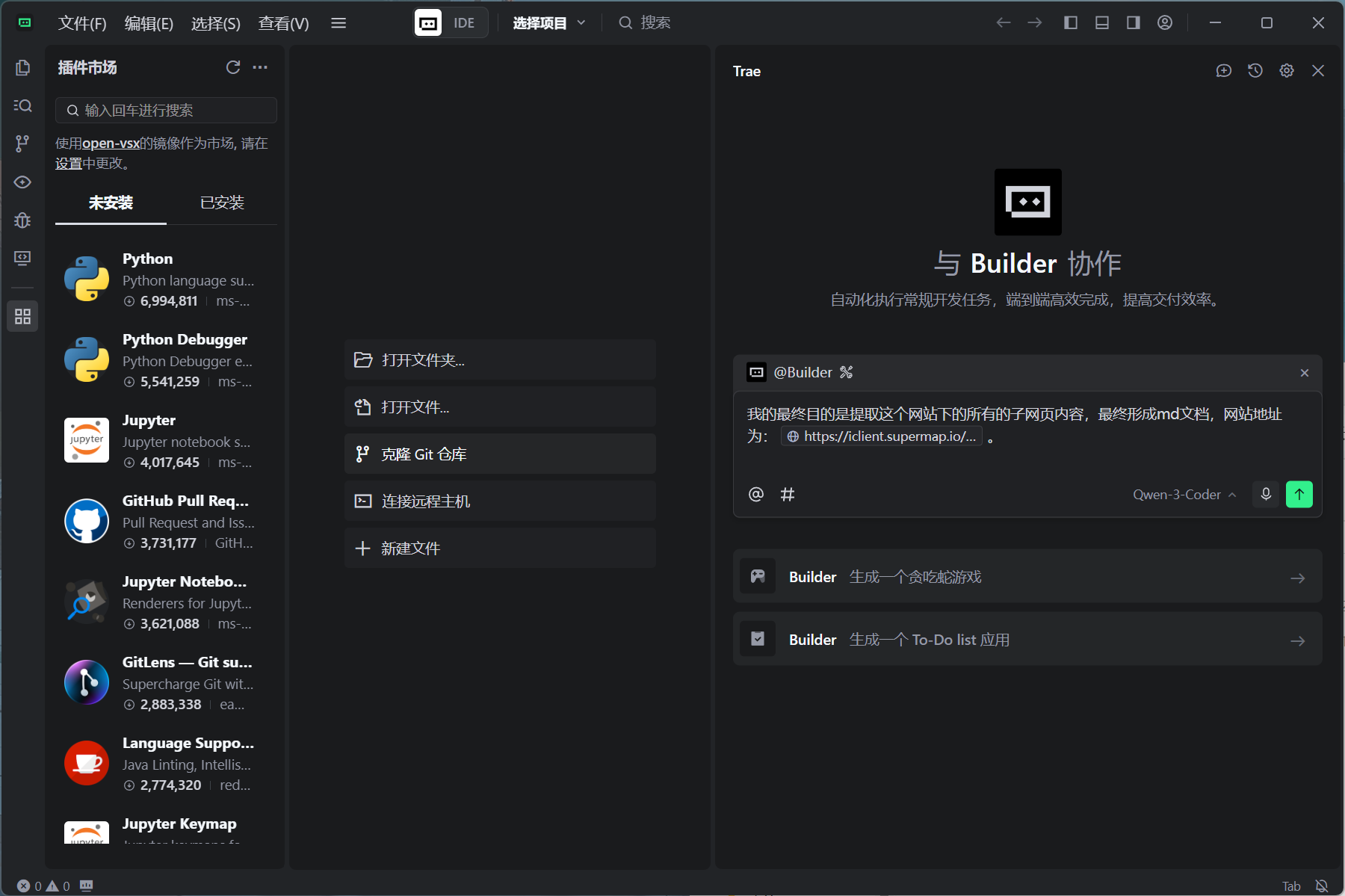Click the status bar ports icon
This screenshot has height=896, width=1345.
pos(87,886)
